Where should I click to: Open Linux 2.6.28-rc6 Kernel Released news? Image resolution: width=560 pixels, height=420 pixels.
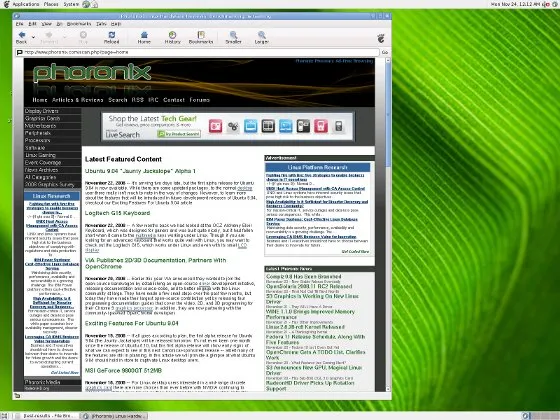305,327
